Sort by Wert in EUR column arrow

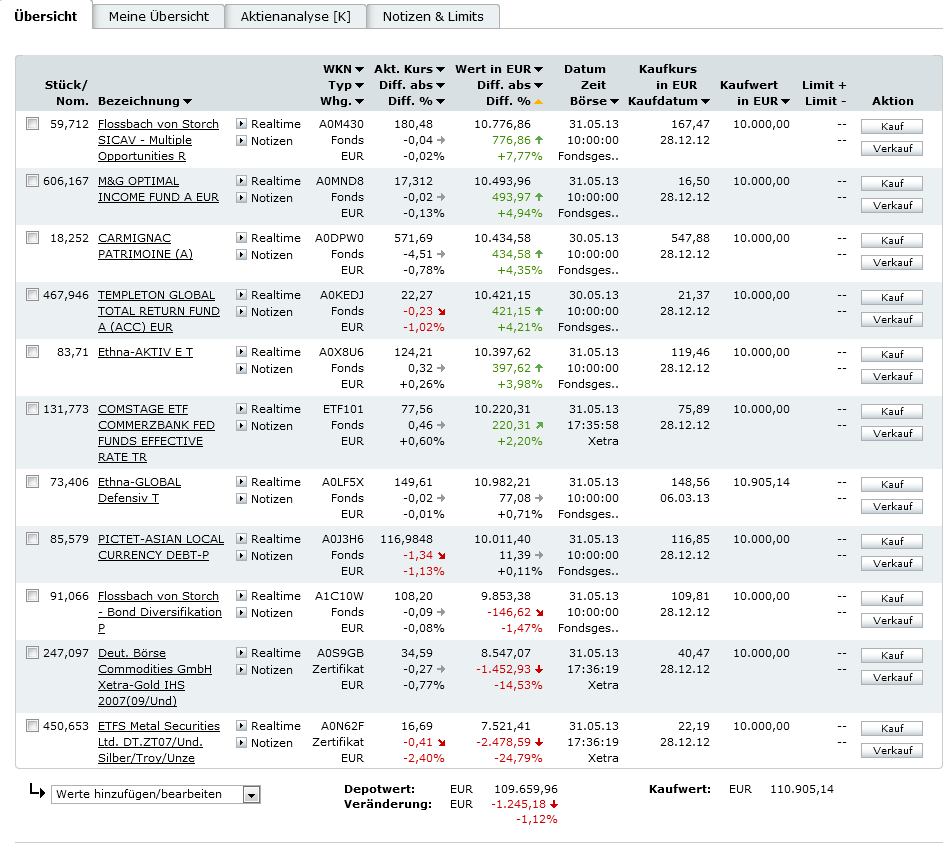[x=538, y=70]
